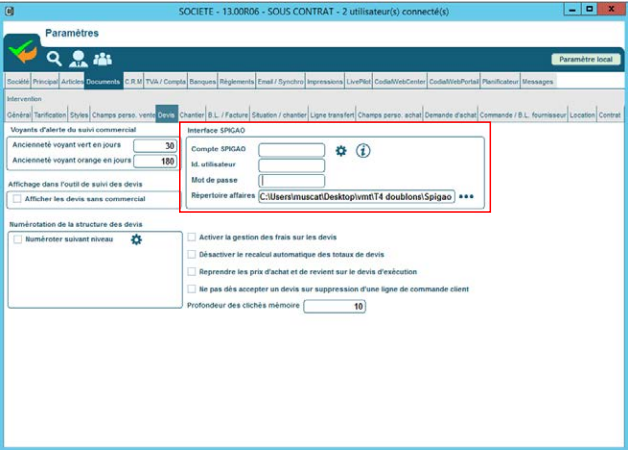This screenshot has width=628, height=450.
Task: Click the application icon in title bar
Action: (10, 11)
